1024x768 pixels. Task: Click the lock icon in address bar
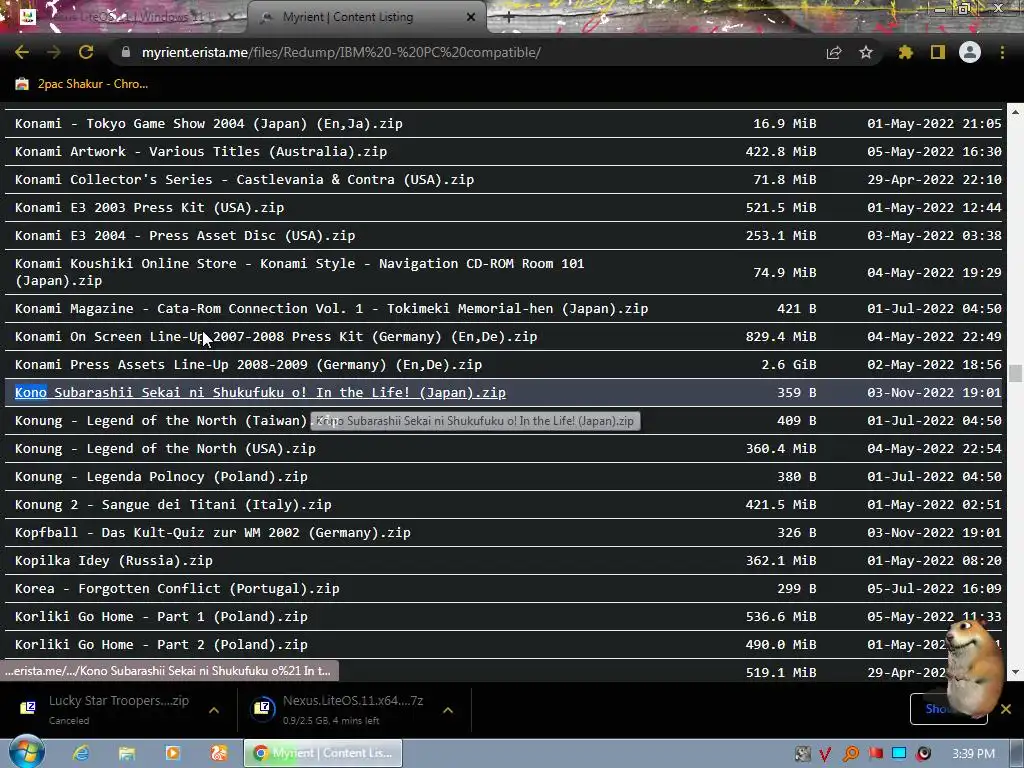(x=126, y=52)
